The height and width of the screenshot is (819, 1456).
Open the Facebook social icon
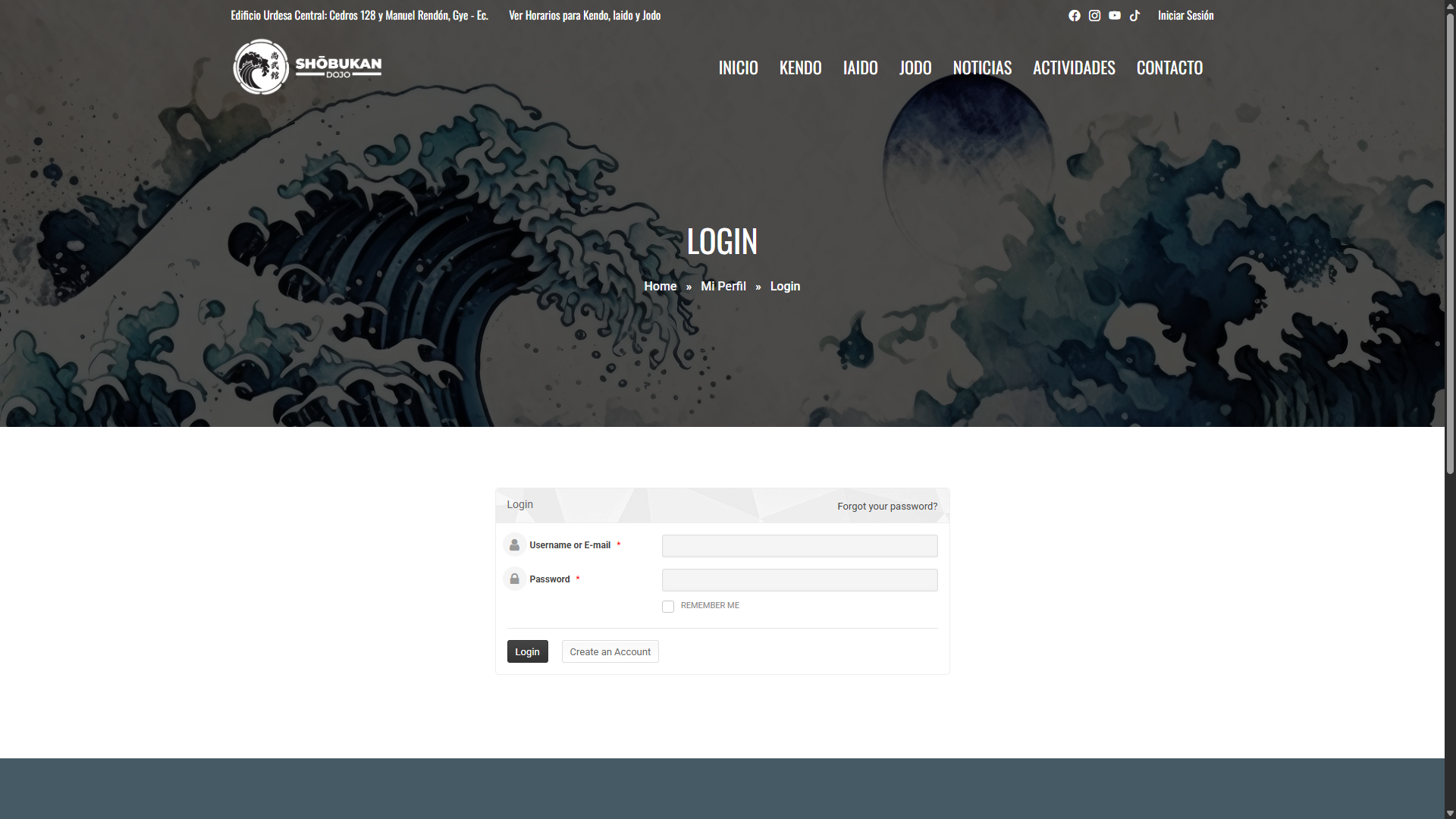pyautogui.click(x=1074, y=15)
